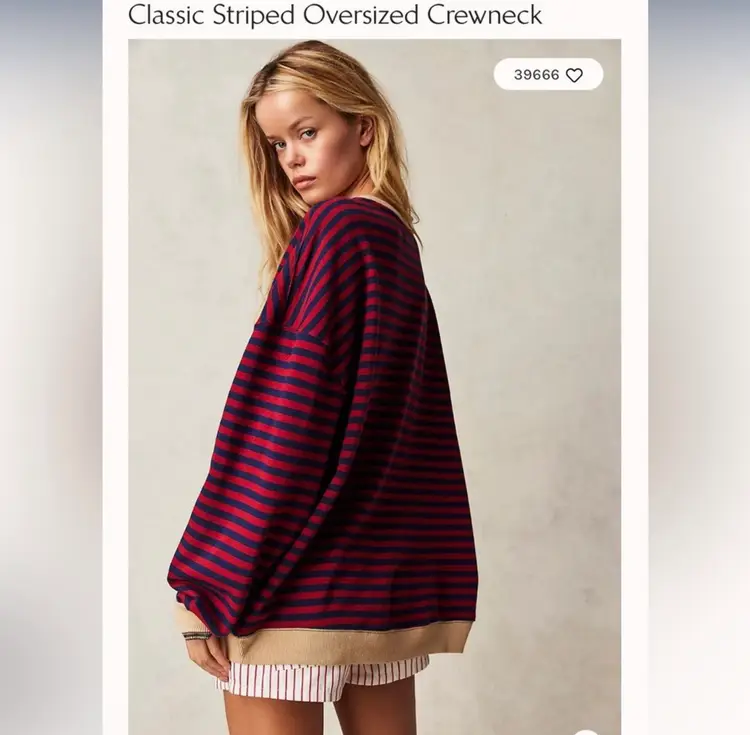Viewport: 750px width, 735px height.
Task: Click the white favorites pill badge
Action: tap(548, 74)
